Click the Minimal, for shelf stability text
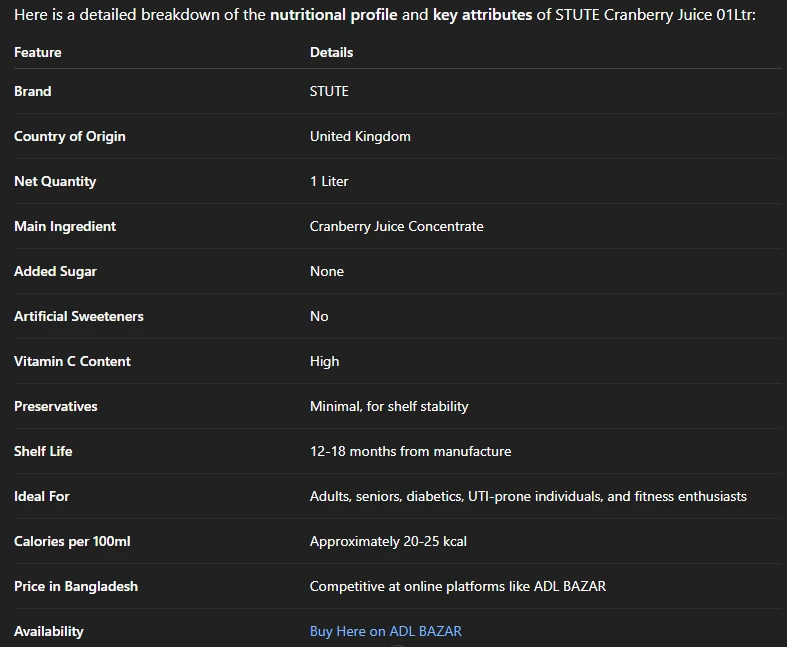Screen dimensions: 787x647 [x=389, y=406]
